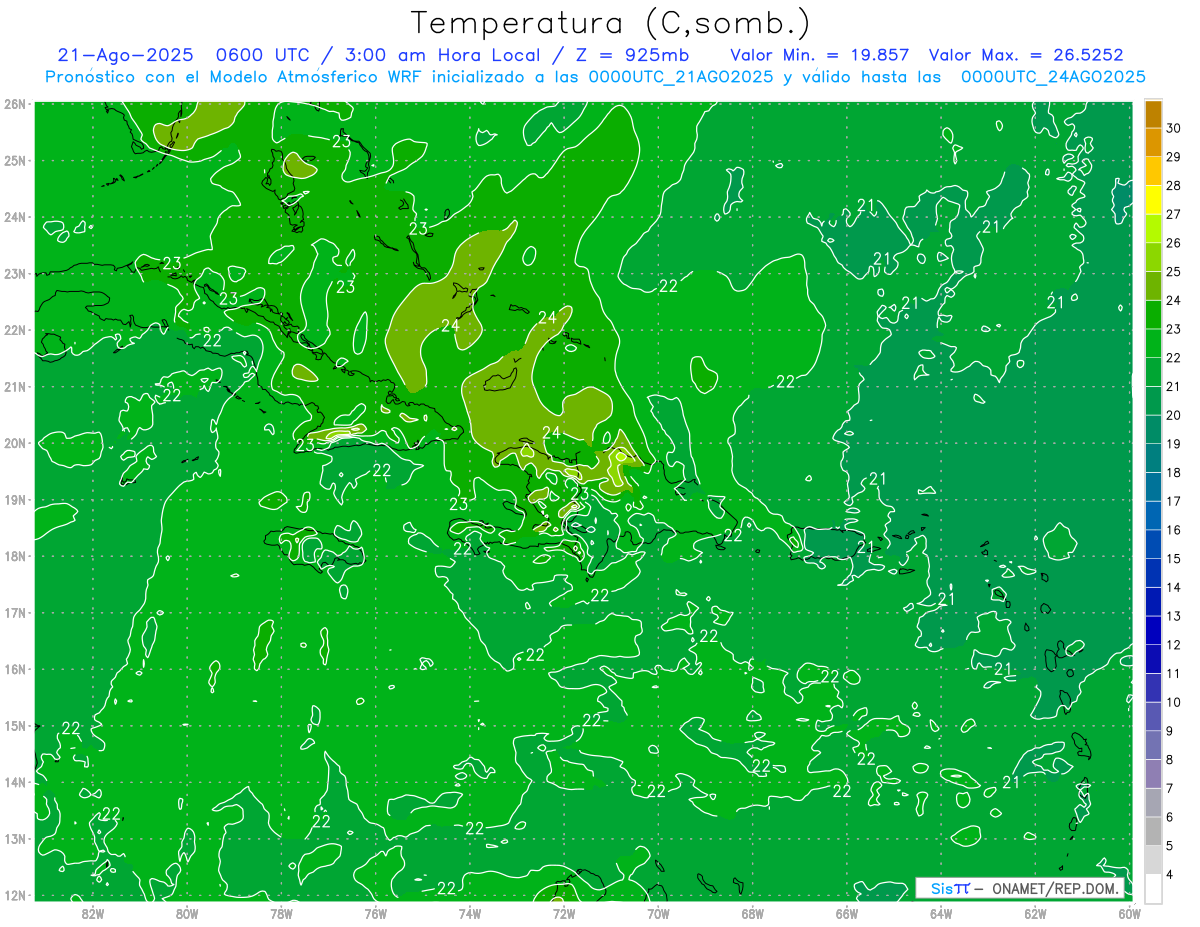Click the longitude label "72W"
Screen dimensions: 1200x927
(x=564, y=912)
